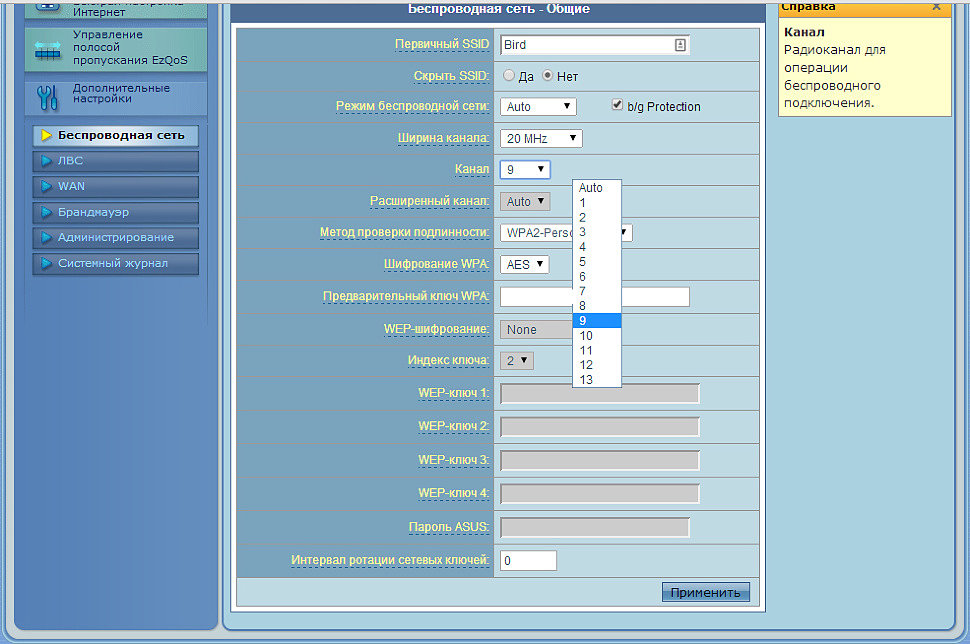Pick channel 6 in dropdown list
Image resolution: width=970 pixels, height=644 pixels.
[x=582, y=276]
